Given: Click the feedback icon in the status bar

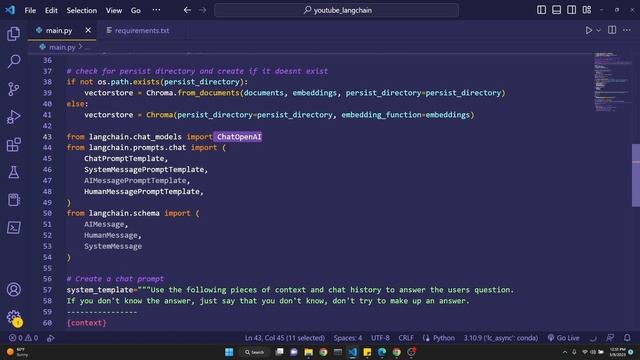Looking at the screenshot, I should click(x=610, y=338).
